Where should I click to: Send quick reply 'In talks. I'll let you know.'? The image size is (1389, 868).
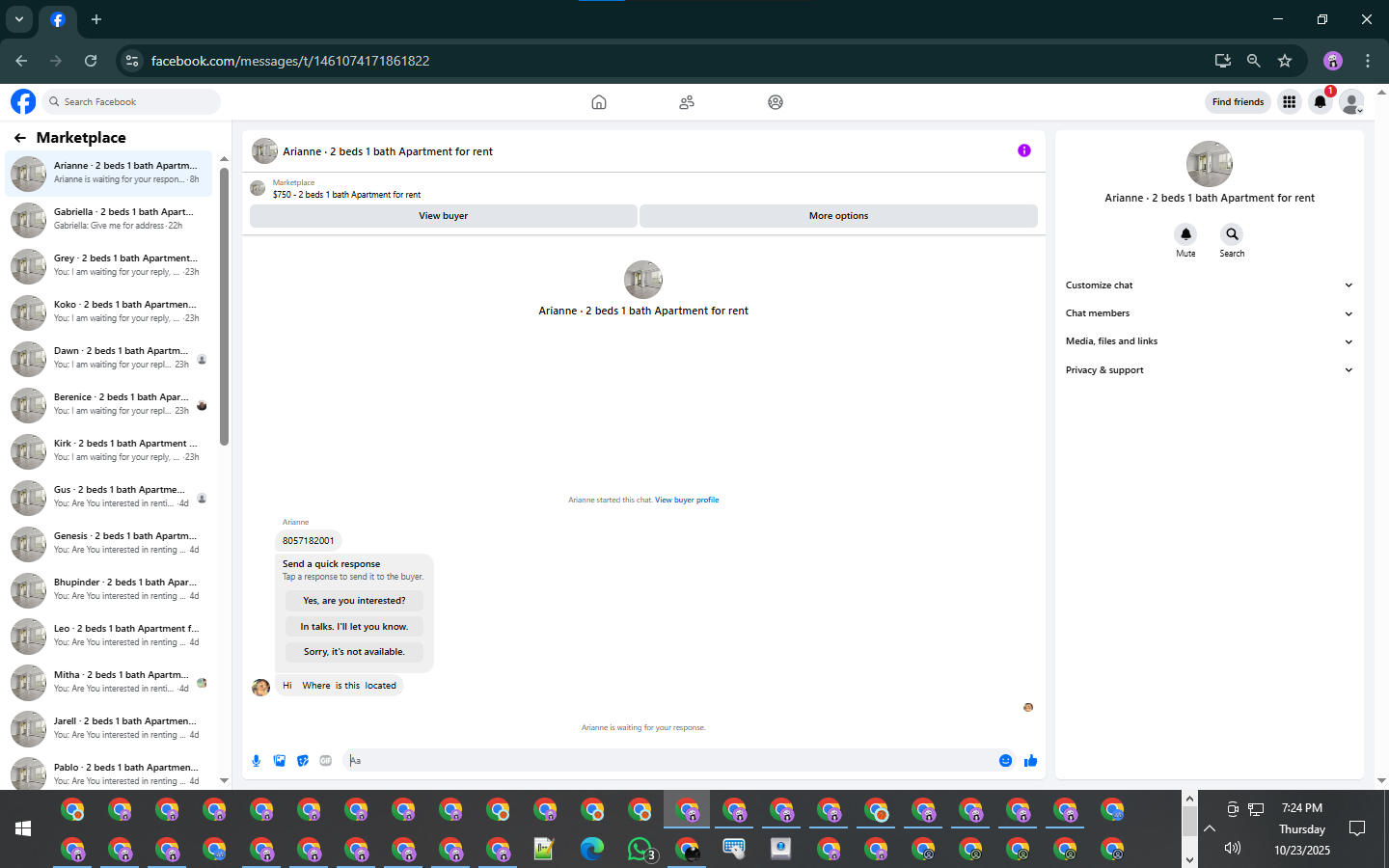[x=354, y=627]
